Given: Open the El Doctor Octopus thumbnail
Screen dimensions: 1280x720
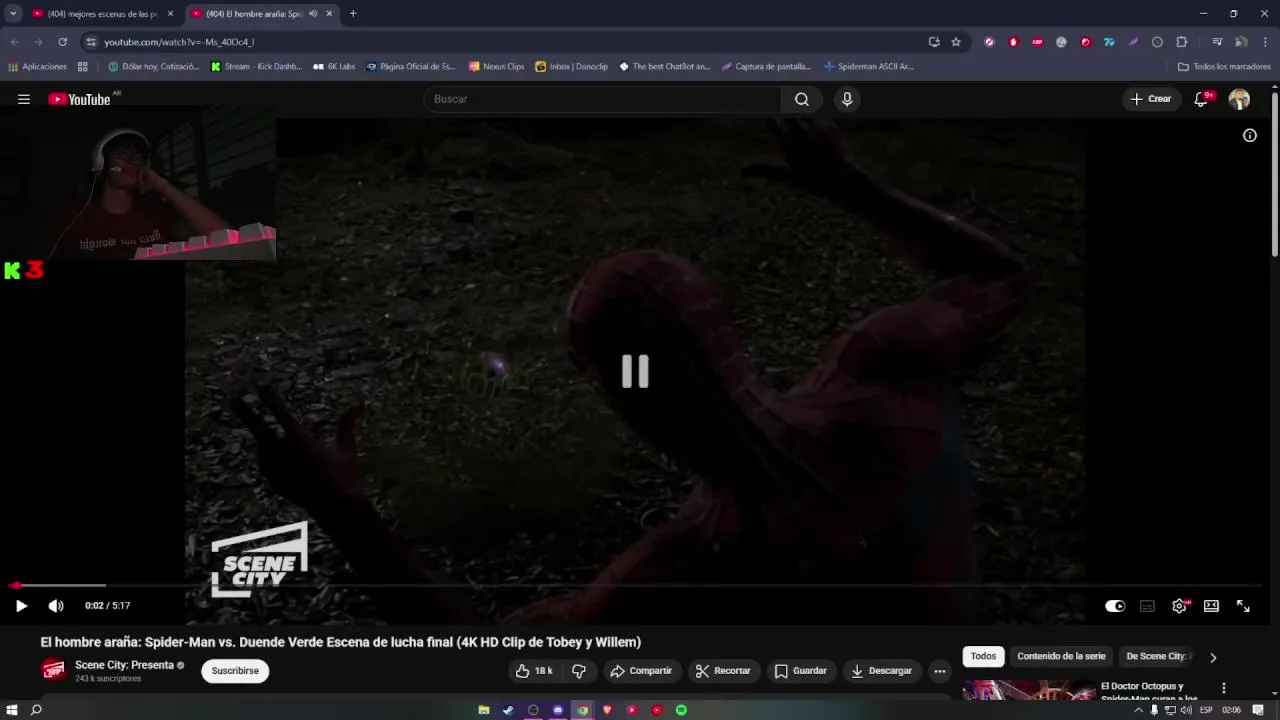Looking at the screenshot, I should point(1029,690).
